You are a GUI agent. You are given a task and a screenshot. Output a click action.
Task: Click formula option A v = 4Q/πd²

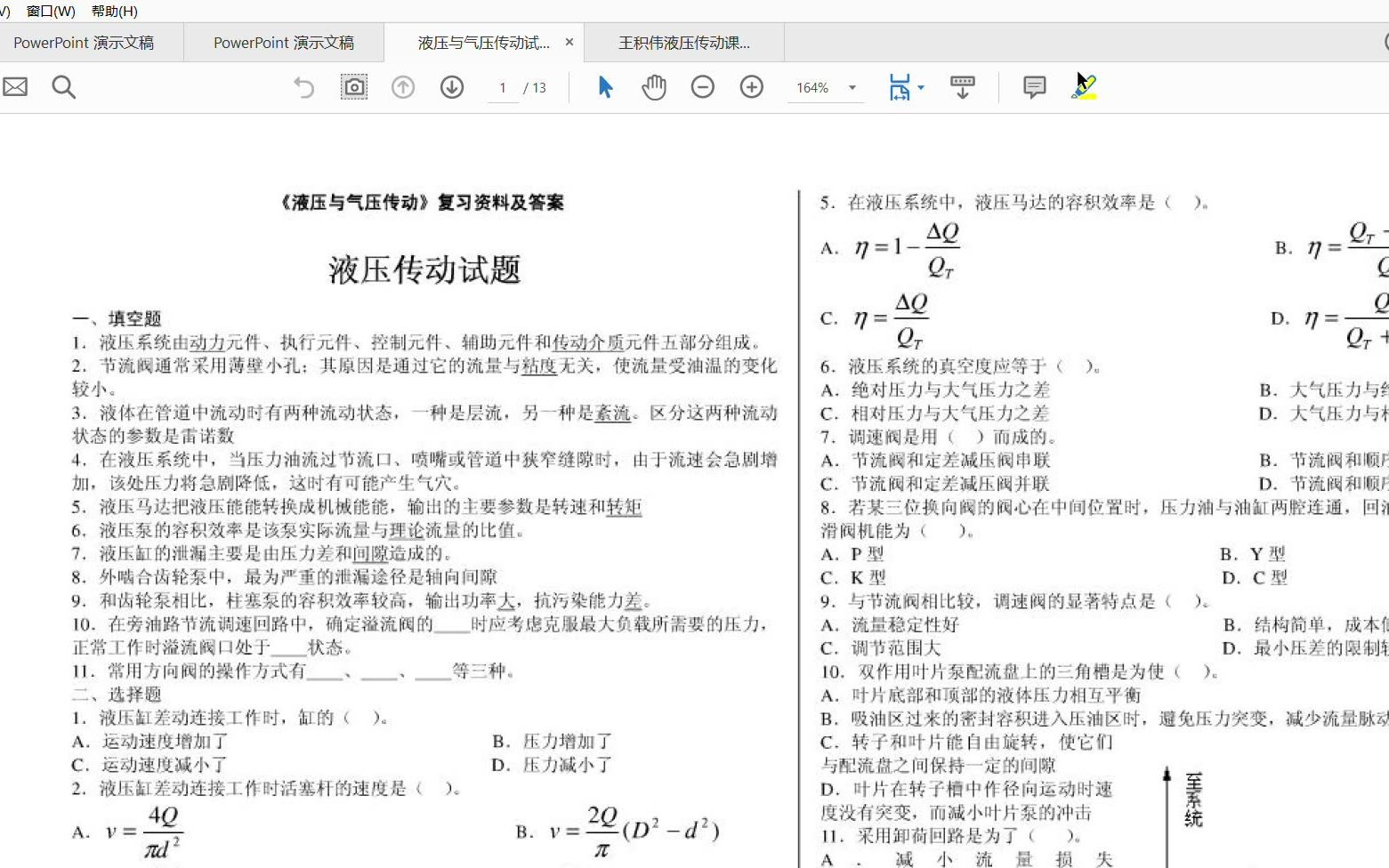point(128,832)
